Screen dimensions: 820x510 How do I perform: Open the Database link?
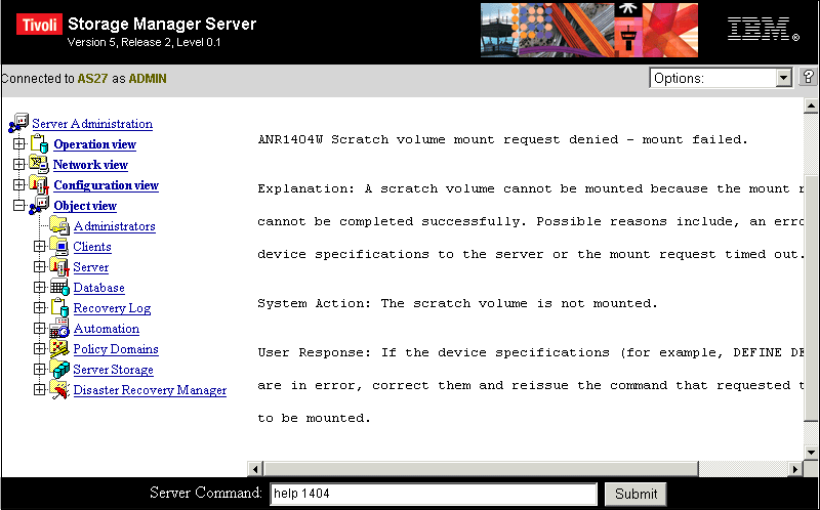(99, 288)
